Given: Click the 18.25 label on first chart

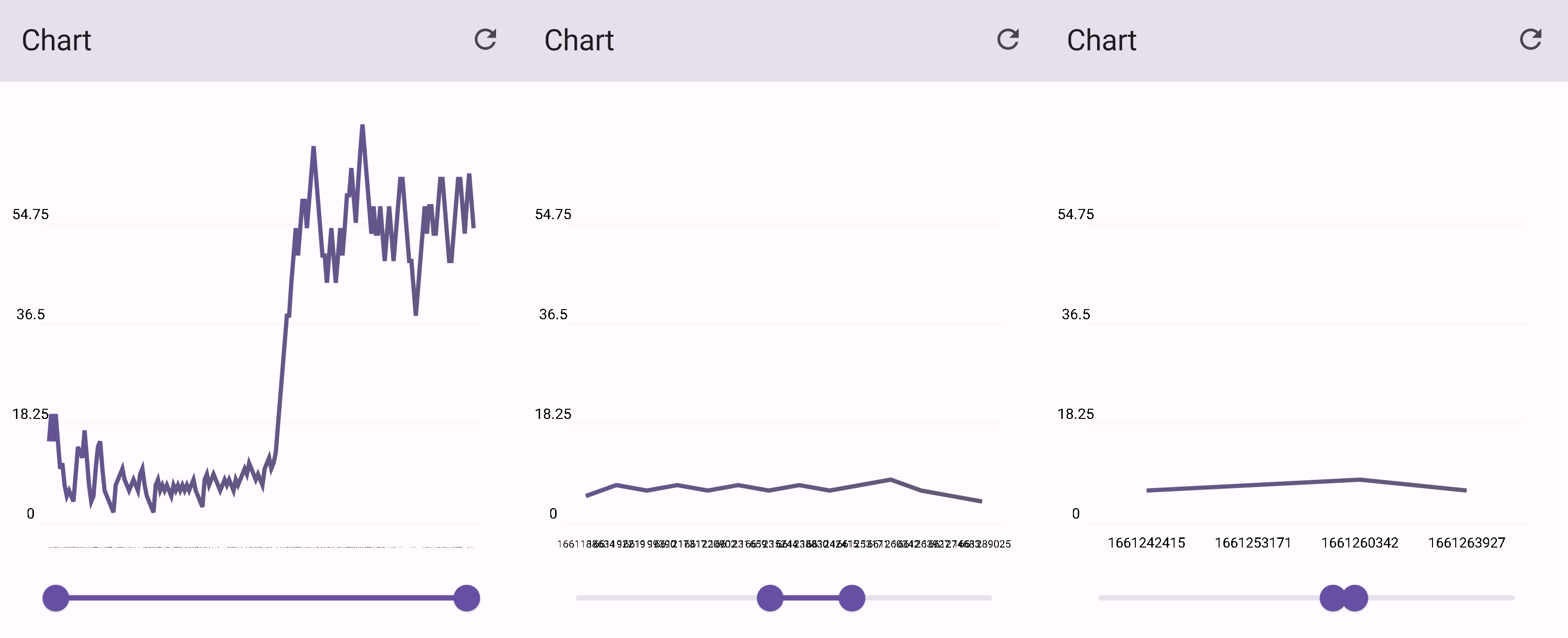Looking at the screenshot, I should [30, 414].
